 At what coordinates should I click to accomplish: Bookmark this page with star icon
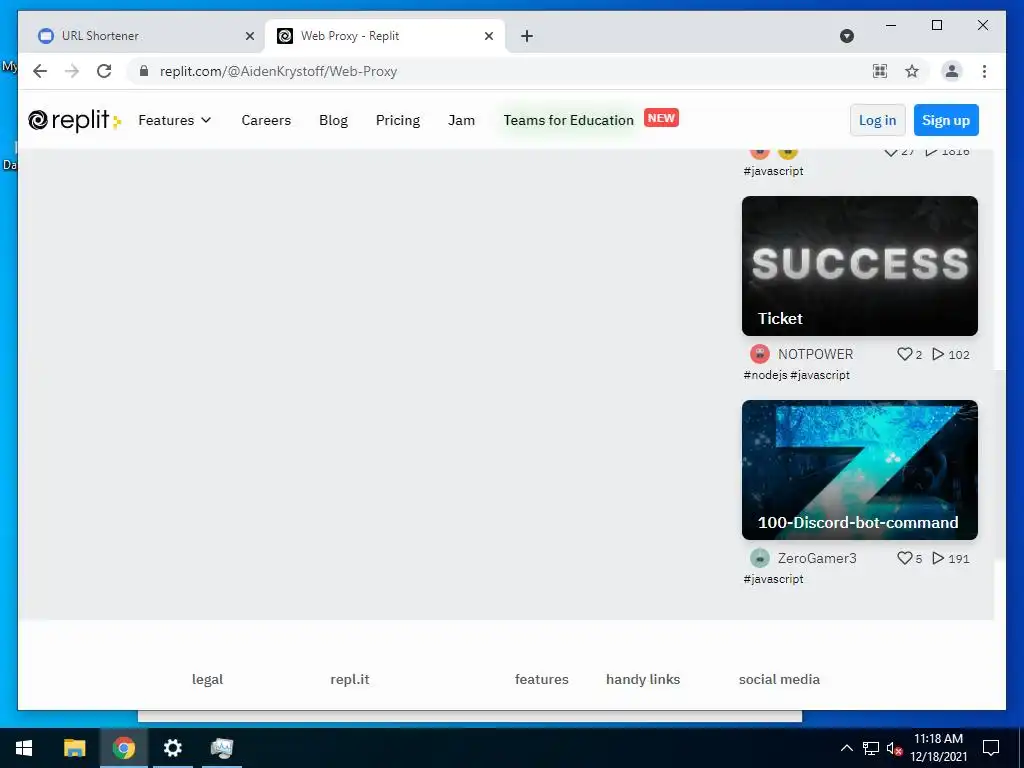912,71
